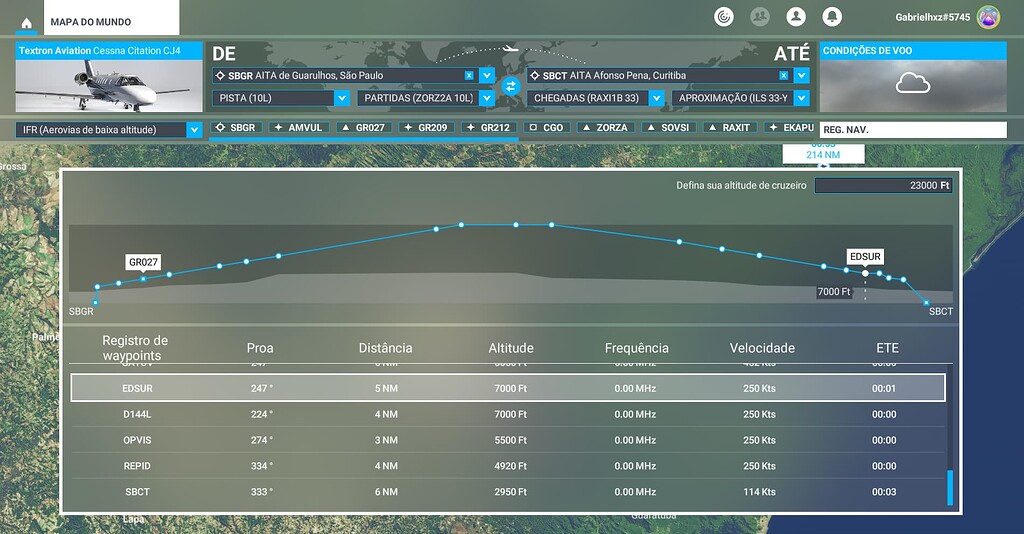1024x534 pixels.
Task: Select the OPVIS waypoint row
Action: (x=507, y=440)
